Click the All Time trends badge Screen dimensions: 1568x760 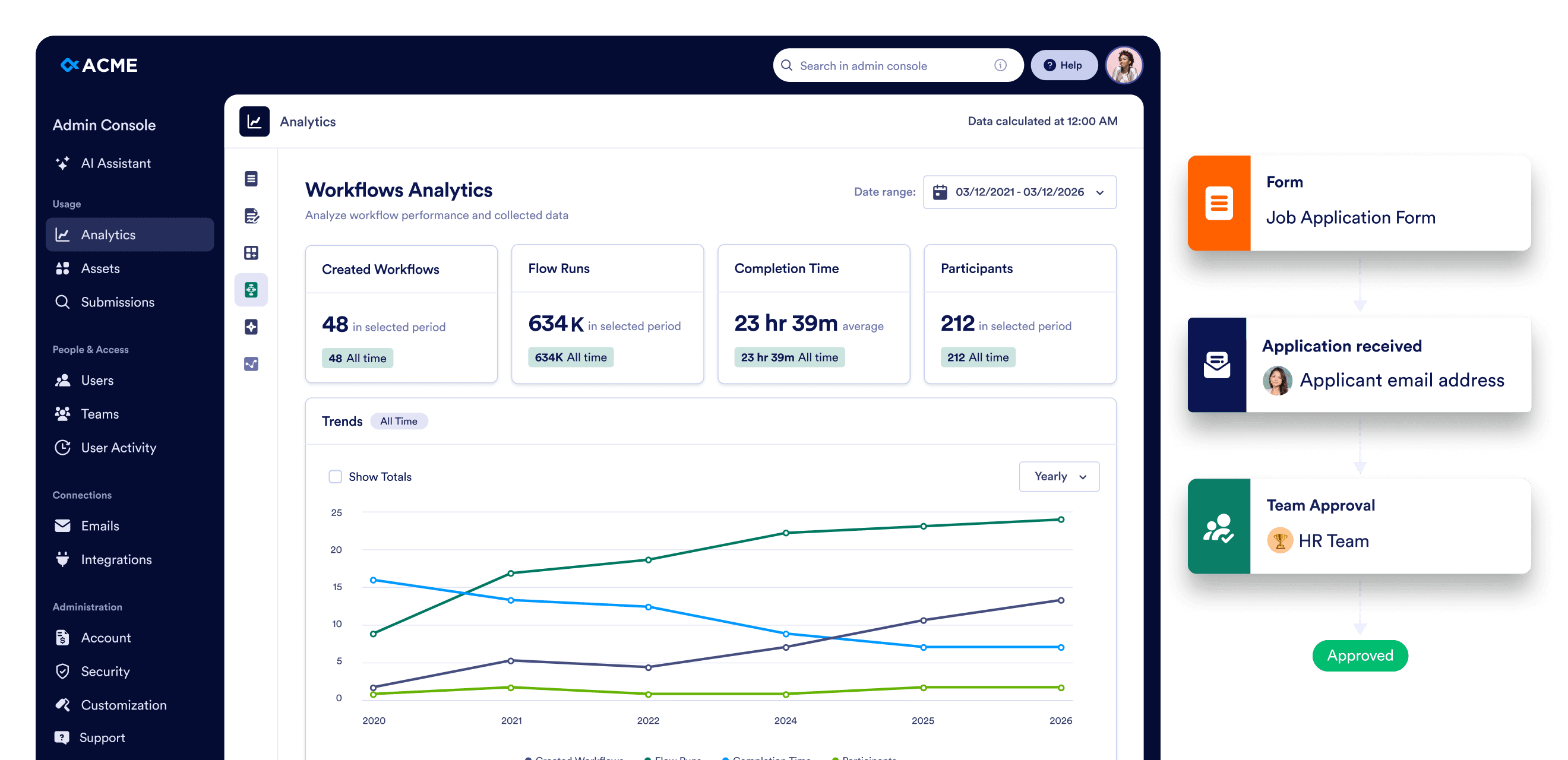pyautogui.click(x=398, y=421)
